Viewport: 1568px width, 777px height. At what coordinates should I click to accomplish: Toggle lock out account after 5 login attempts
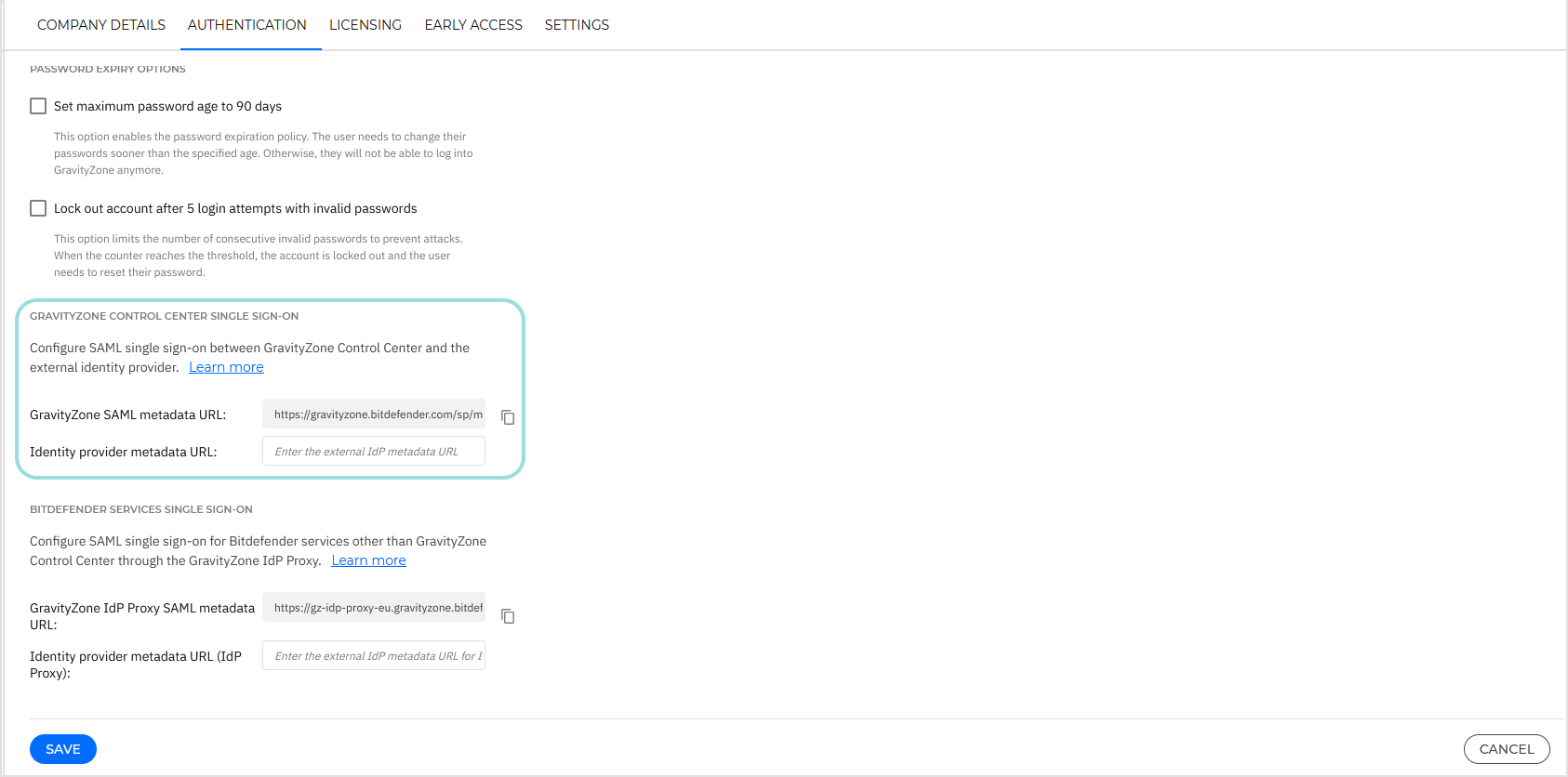pos(38,208)
